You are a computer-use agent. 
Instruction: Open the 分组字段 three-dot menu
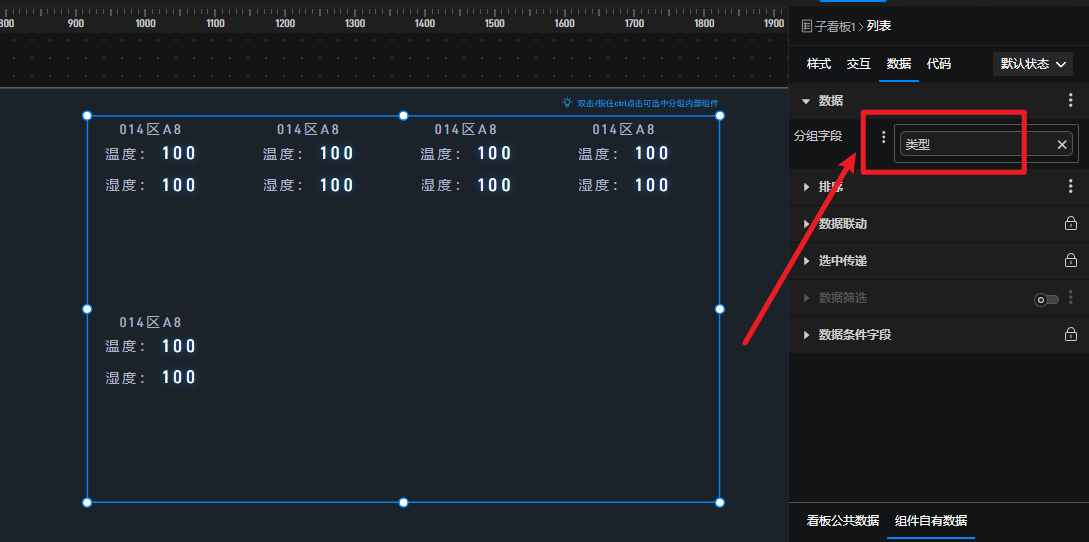click(883, 137)
